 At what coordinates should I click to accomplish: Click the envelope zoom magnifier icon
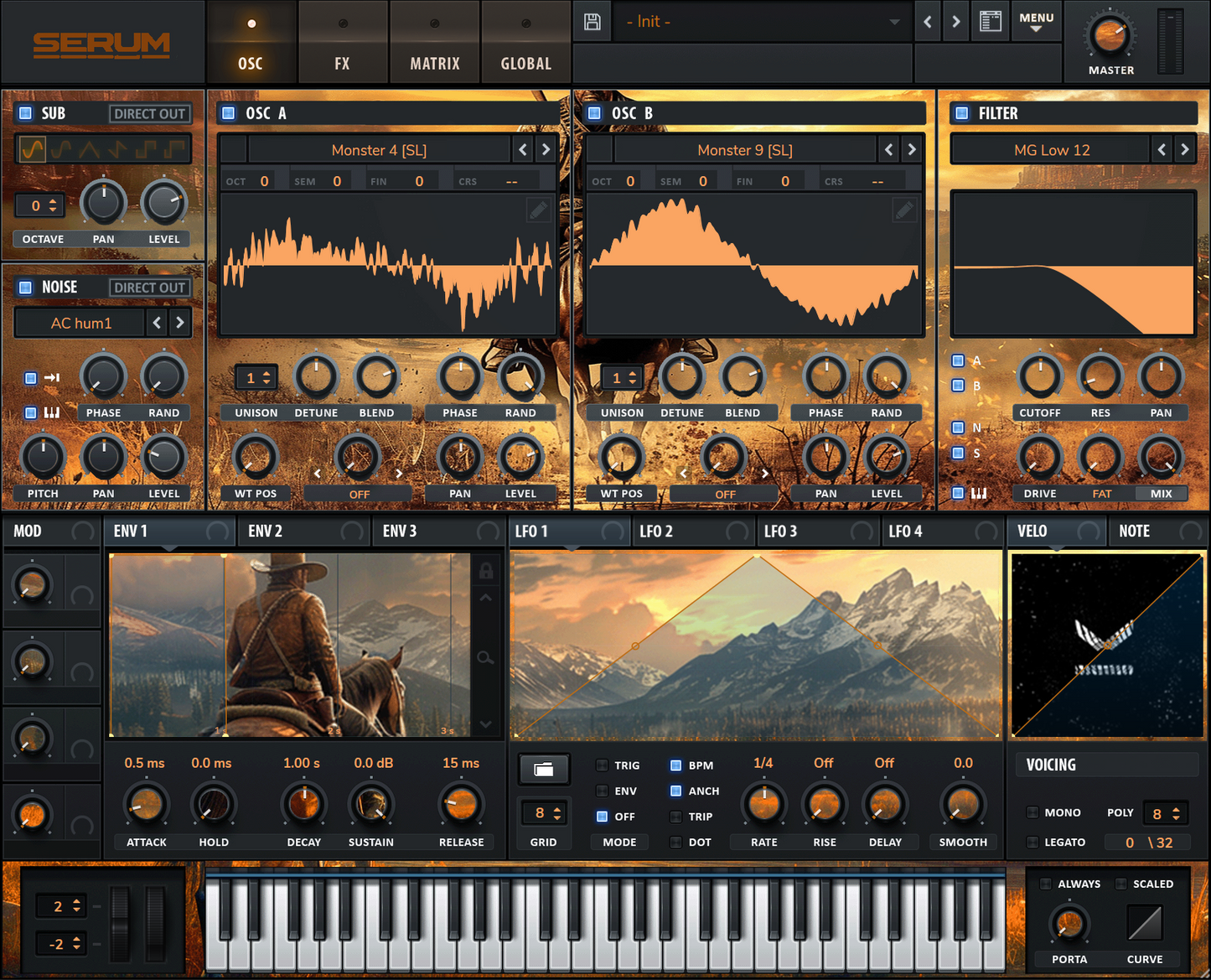[485, 657]
